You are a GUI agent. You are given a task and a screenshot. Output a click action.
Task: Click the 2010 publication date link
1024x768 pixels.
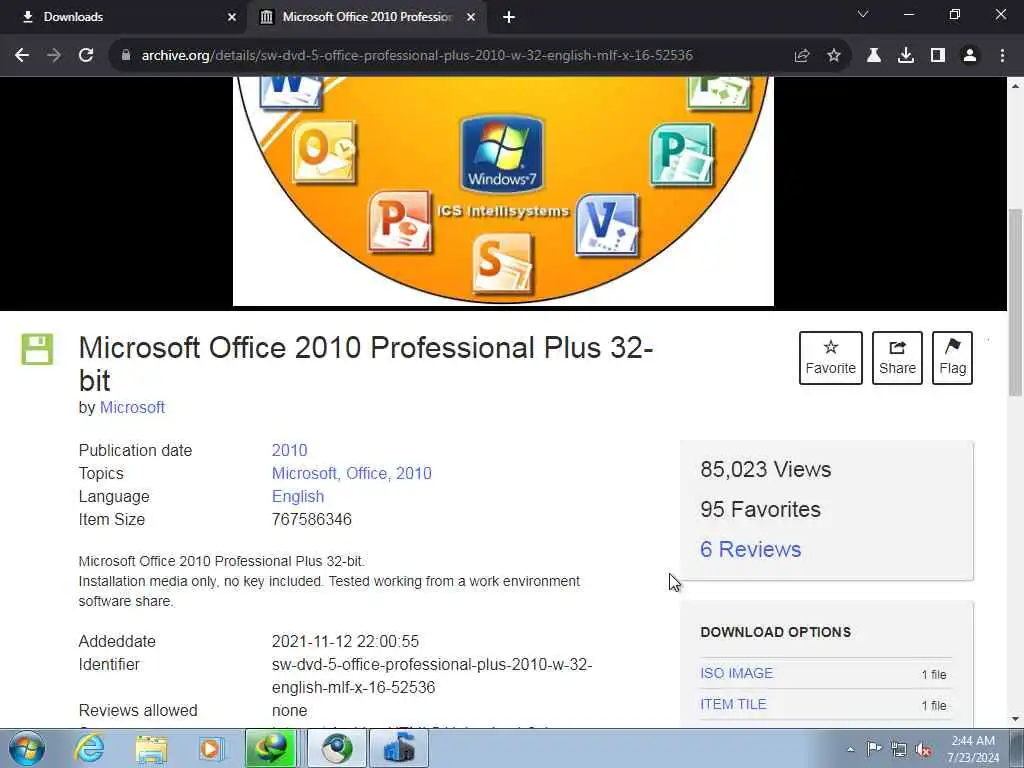tap(289, 451)
